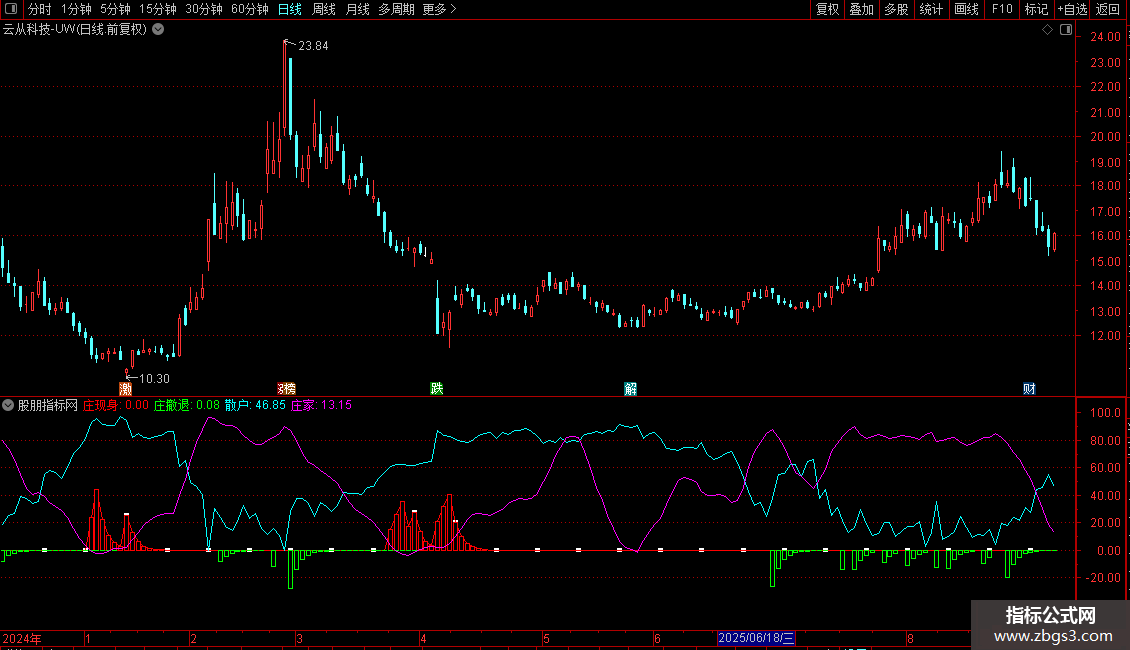1130x650 pixels.
Task: Select the 庄家: 13.15 indicator value
Action: 321,405
